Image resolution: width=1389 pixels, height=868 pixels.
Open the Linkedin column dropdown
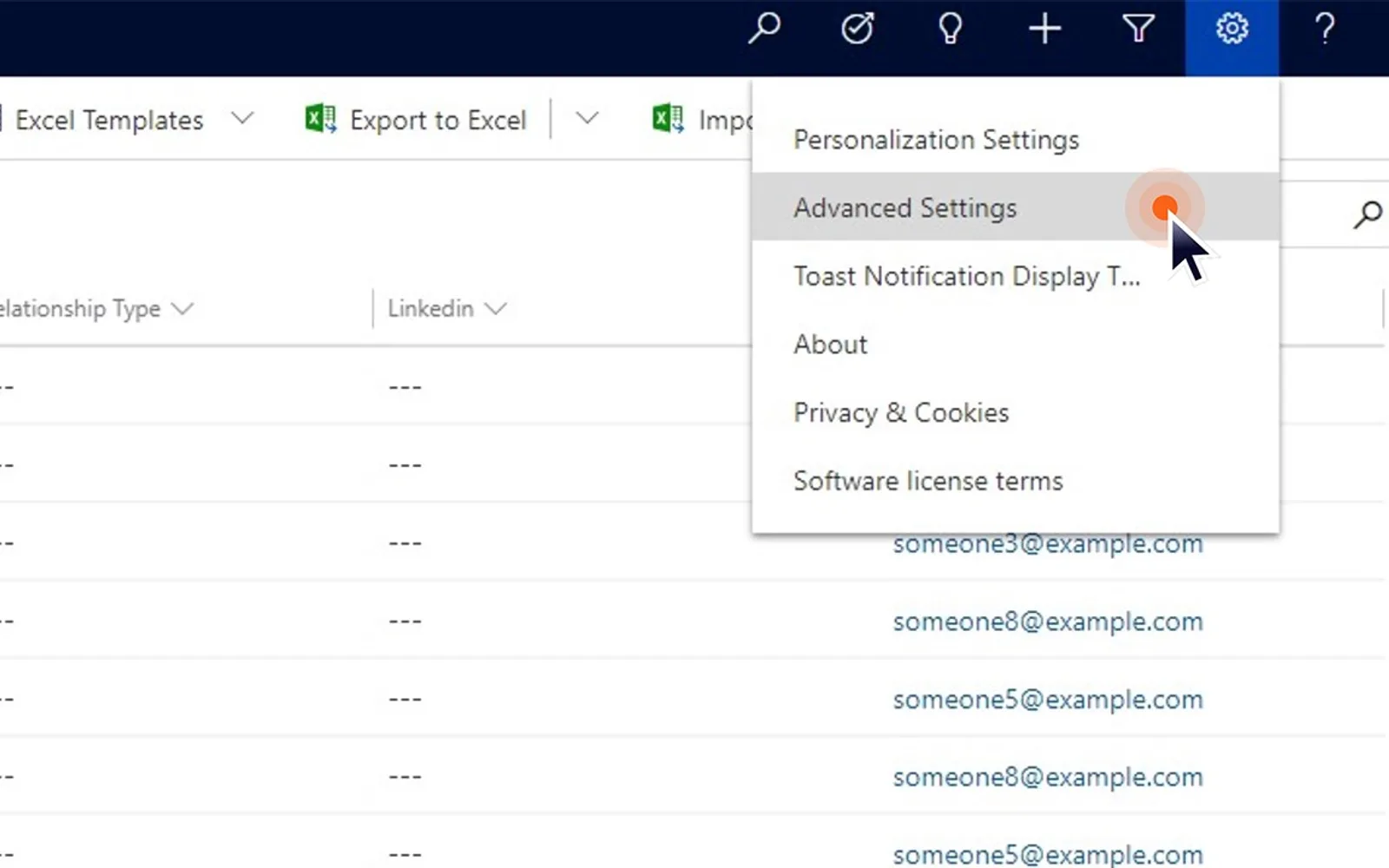tap(495, 308)
